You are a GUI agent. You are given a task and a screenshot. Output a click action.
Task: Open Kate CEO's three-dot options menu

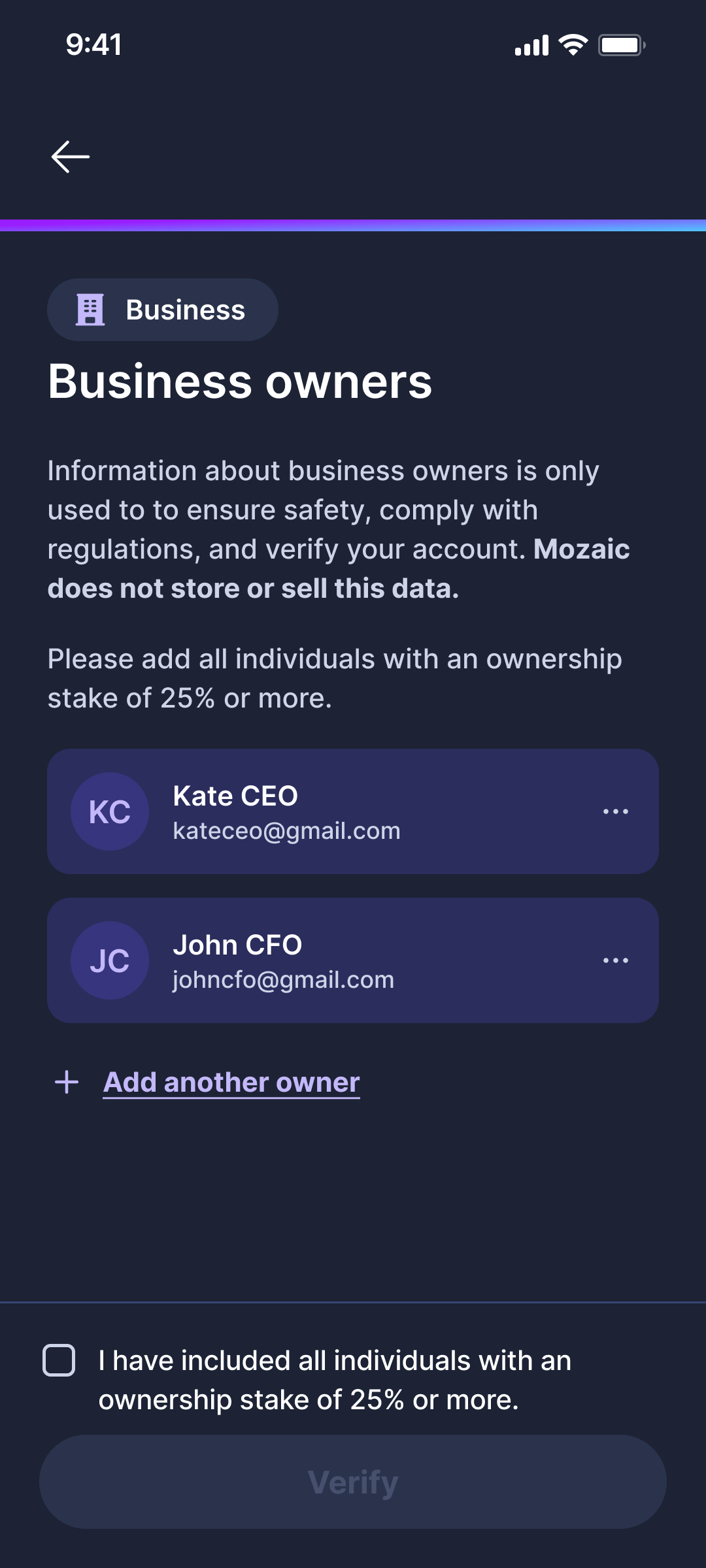click(x=615, y=811)
